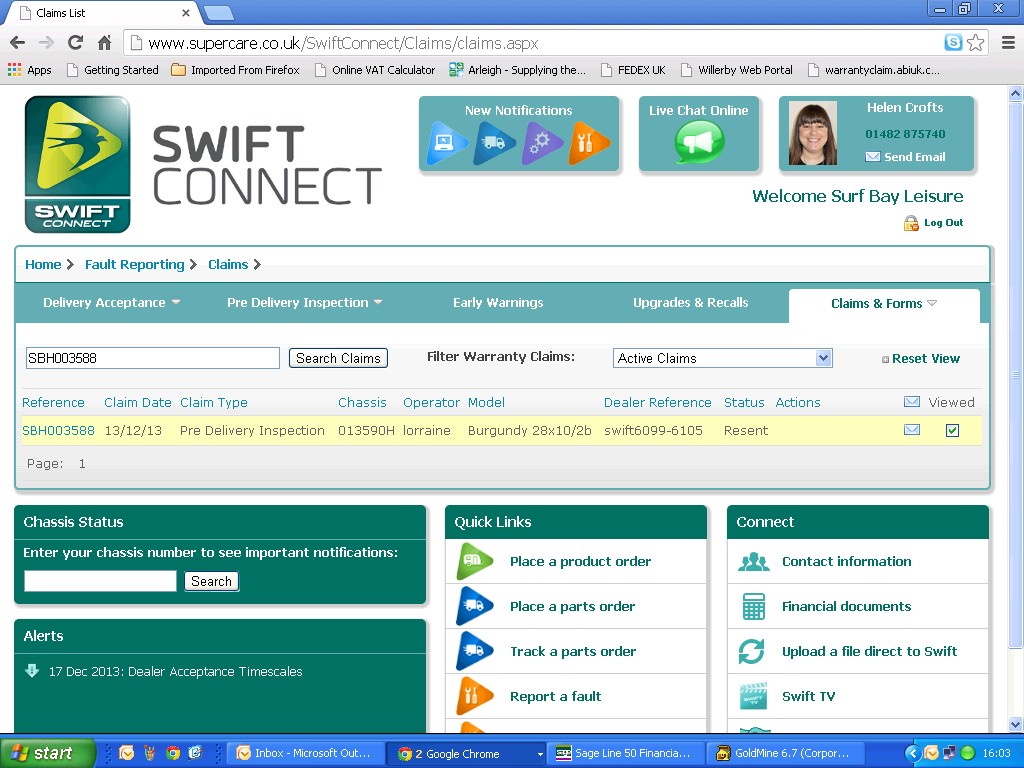Viewport: 1024px width, 768px height.
Task: Click the truck delivery notification icon
Action: [495, 143]
